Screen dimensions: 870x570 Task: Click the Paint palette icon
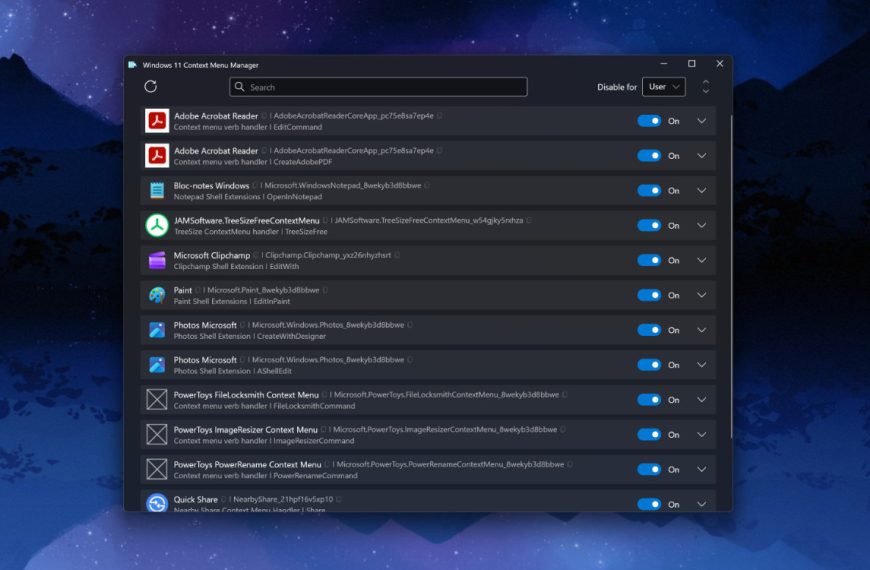point(157,295)
